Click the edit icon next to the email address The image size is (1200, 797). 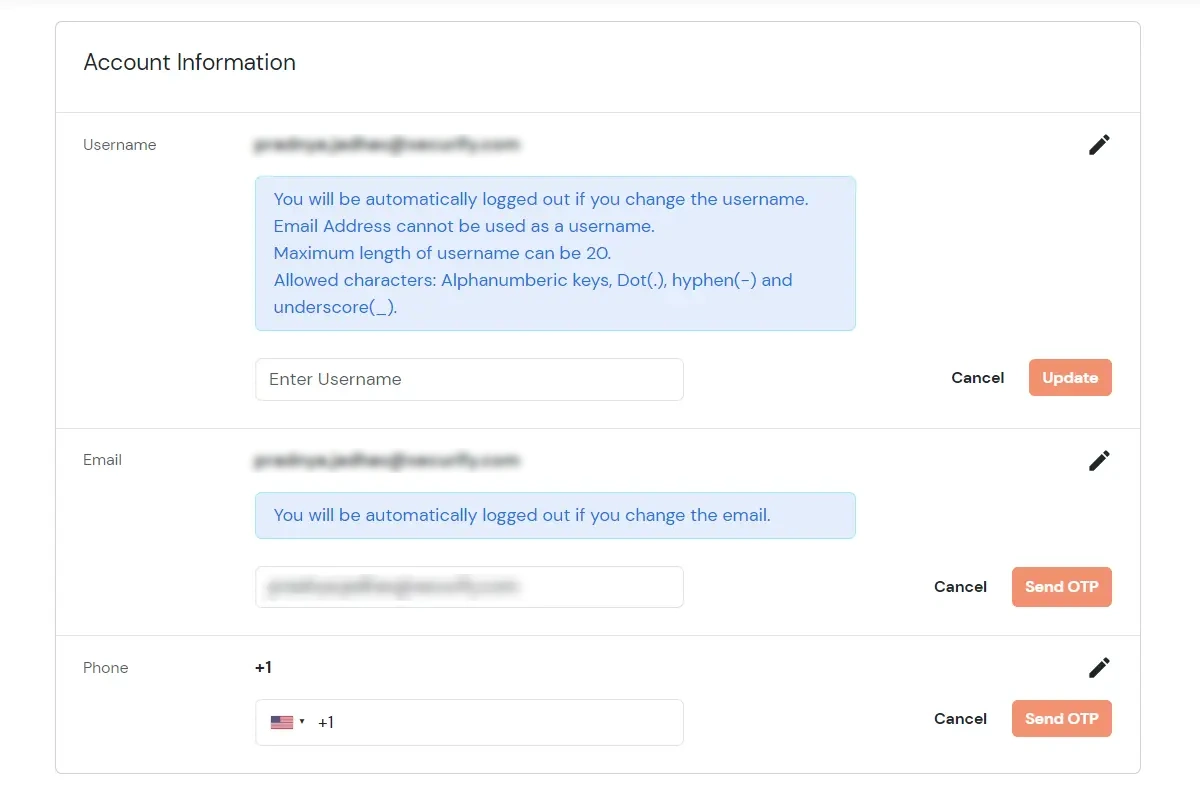(1098, 460)
